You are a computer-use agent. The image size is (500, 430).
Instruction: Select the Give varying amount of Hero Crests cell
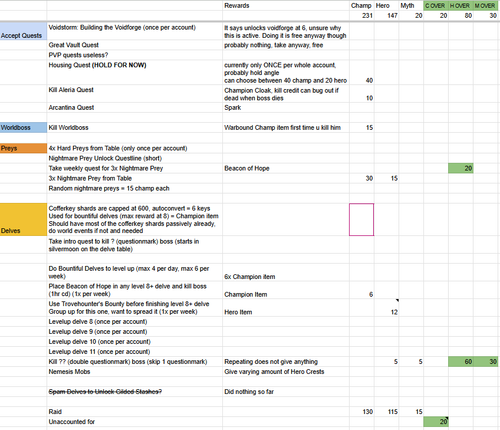pyautogui.click(x=286, y=371)
